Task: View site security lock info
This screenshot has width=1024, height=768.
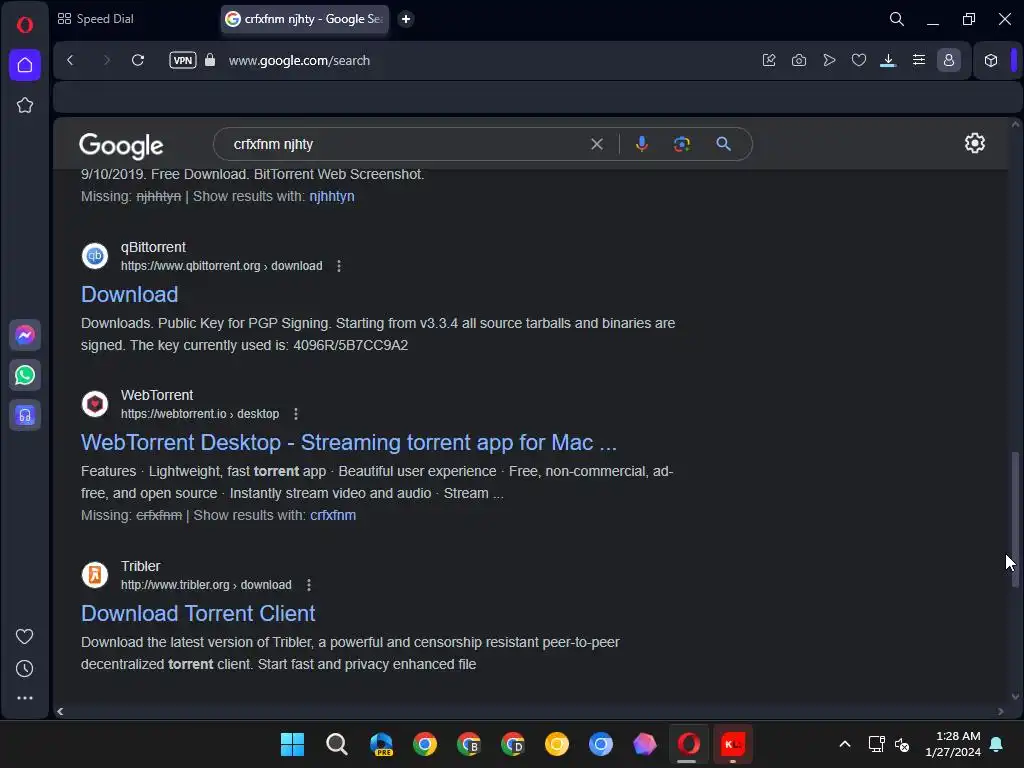Action: pos(210,60)
